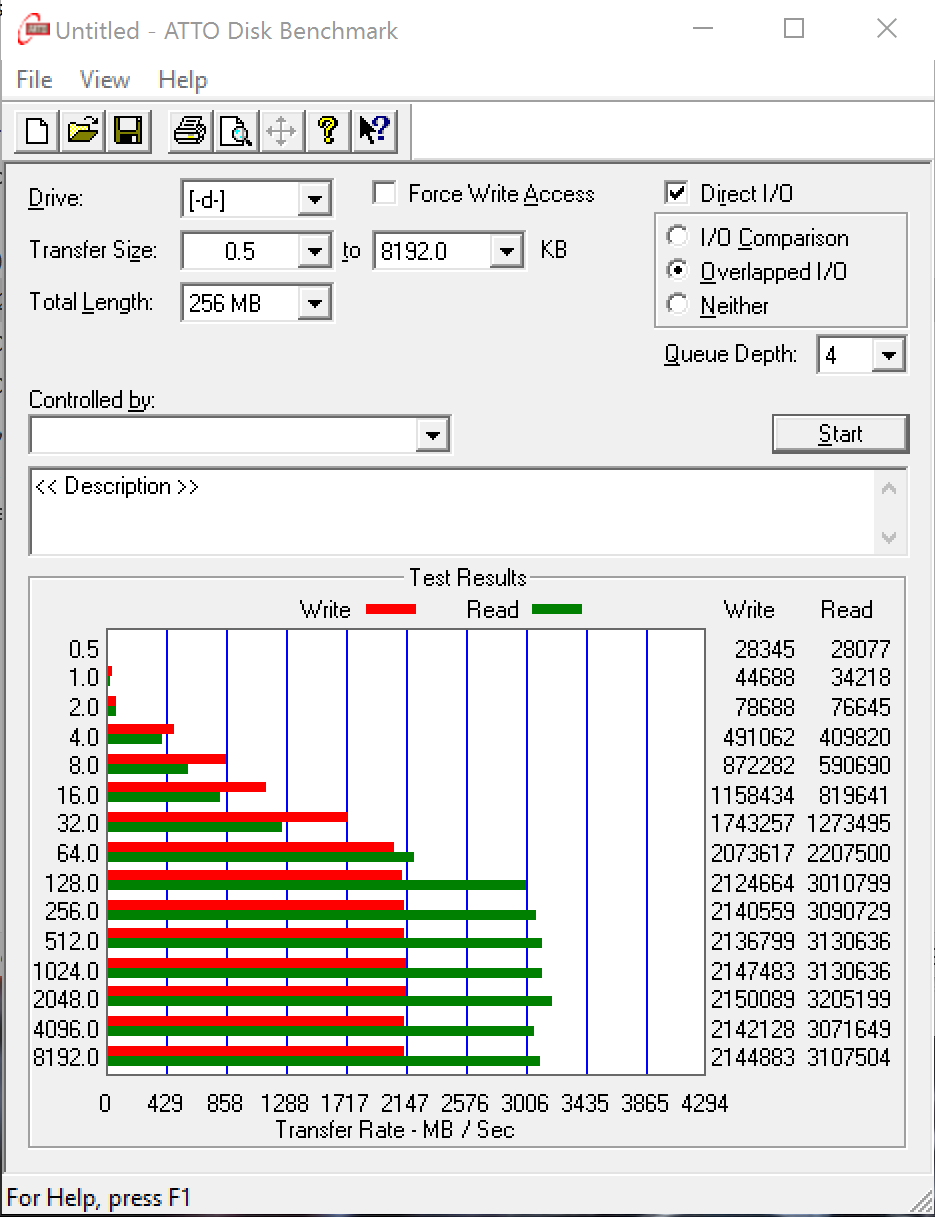
Task: Click write value 28345
Action: coord(764,649)
